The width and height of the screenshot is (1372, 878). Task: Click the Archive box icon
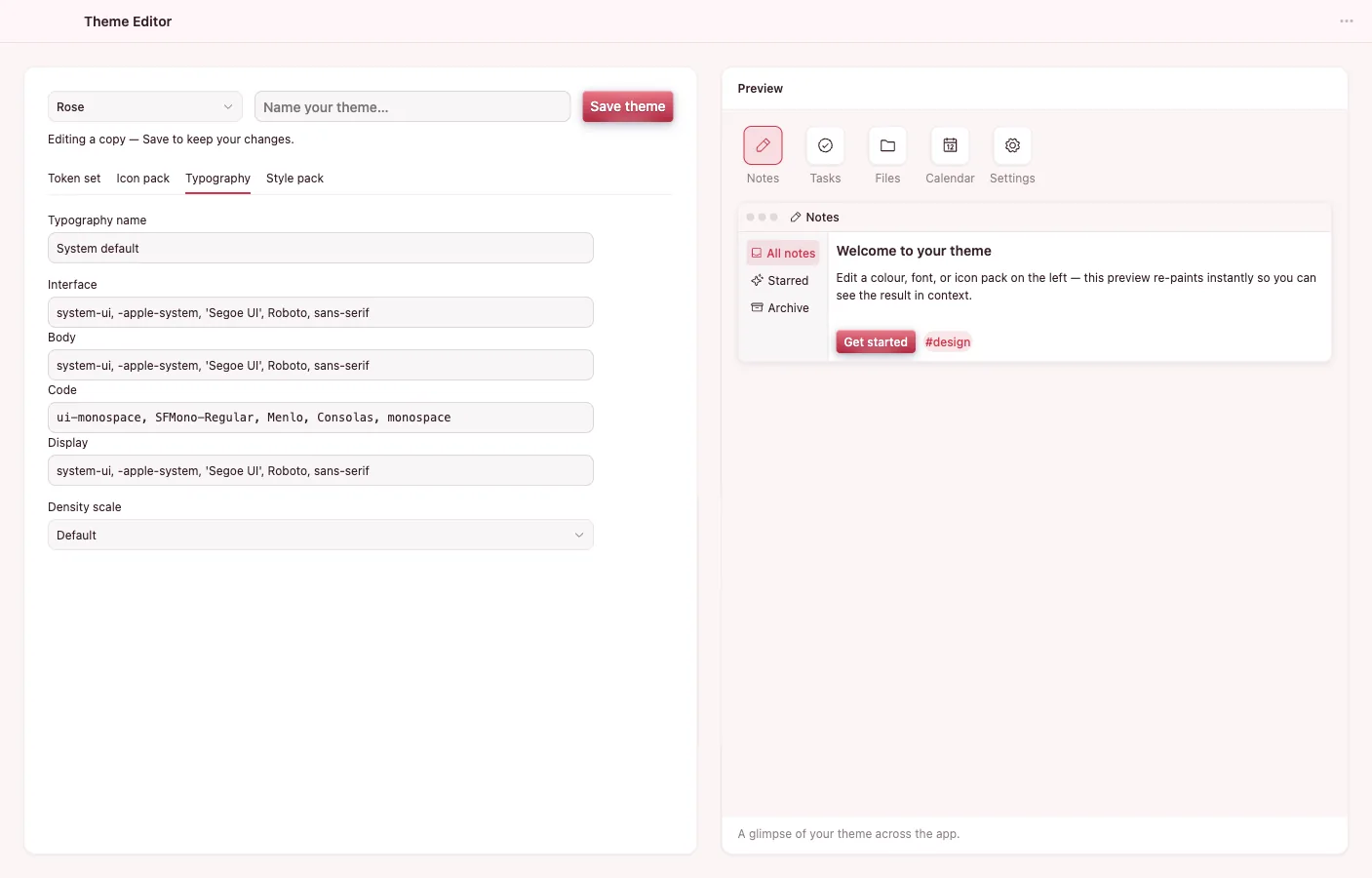click(x=757, y=307)
